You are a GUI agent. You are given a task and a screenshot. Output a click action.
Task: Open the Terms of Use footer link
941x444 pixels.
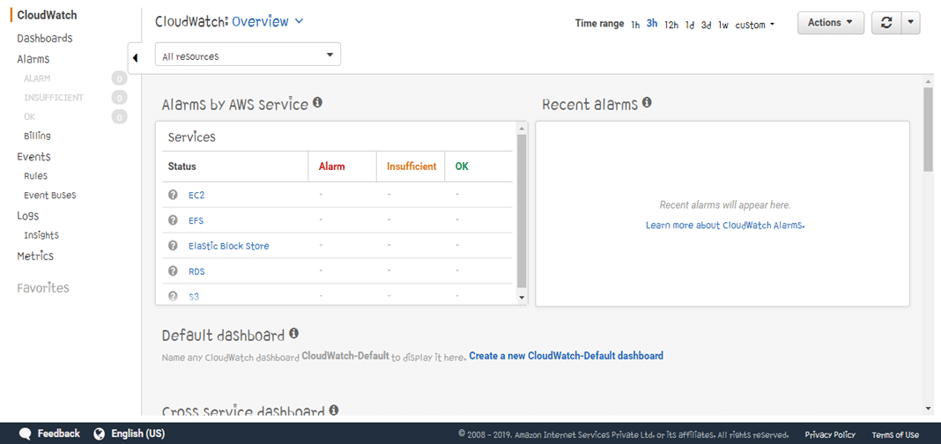(x=895, y=435)
